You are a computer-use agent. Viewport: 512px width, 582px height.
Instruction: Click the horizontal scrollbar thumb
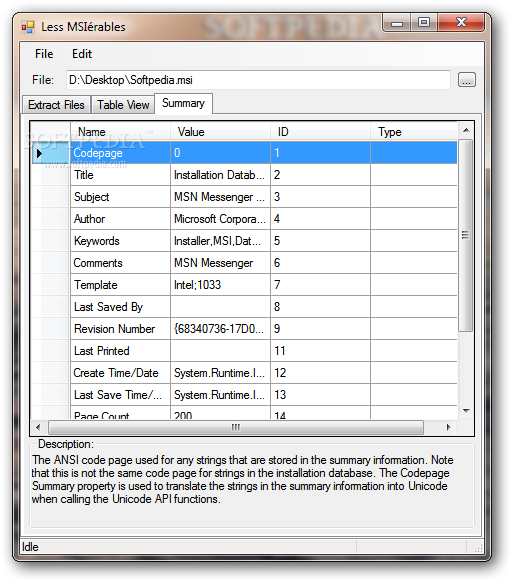click(x=236, y=427)
